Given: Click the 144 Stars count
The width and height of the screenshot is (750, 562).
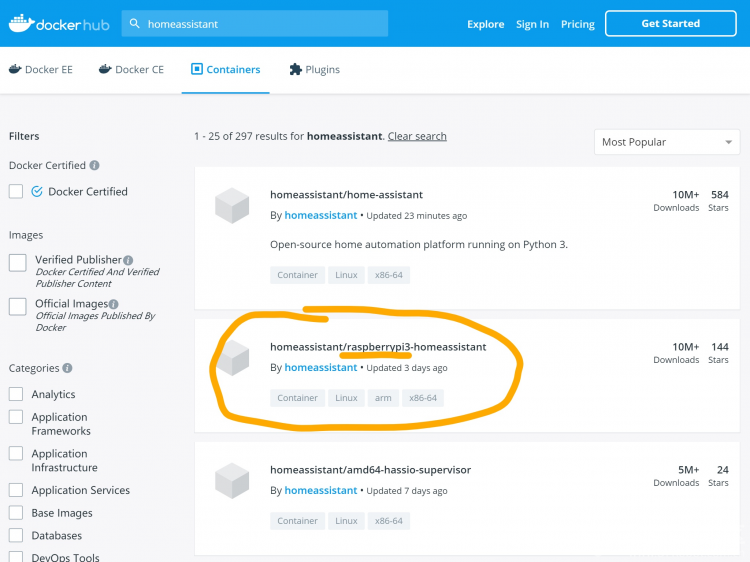Looking at the screenshot, I should tap(719, 353).
